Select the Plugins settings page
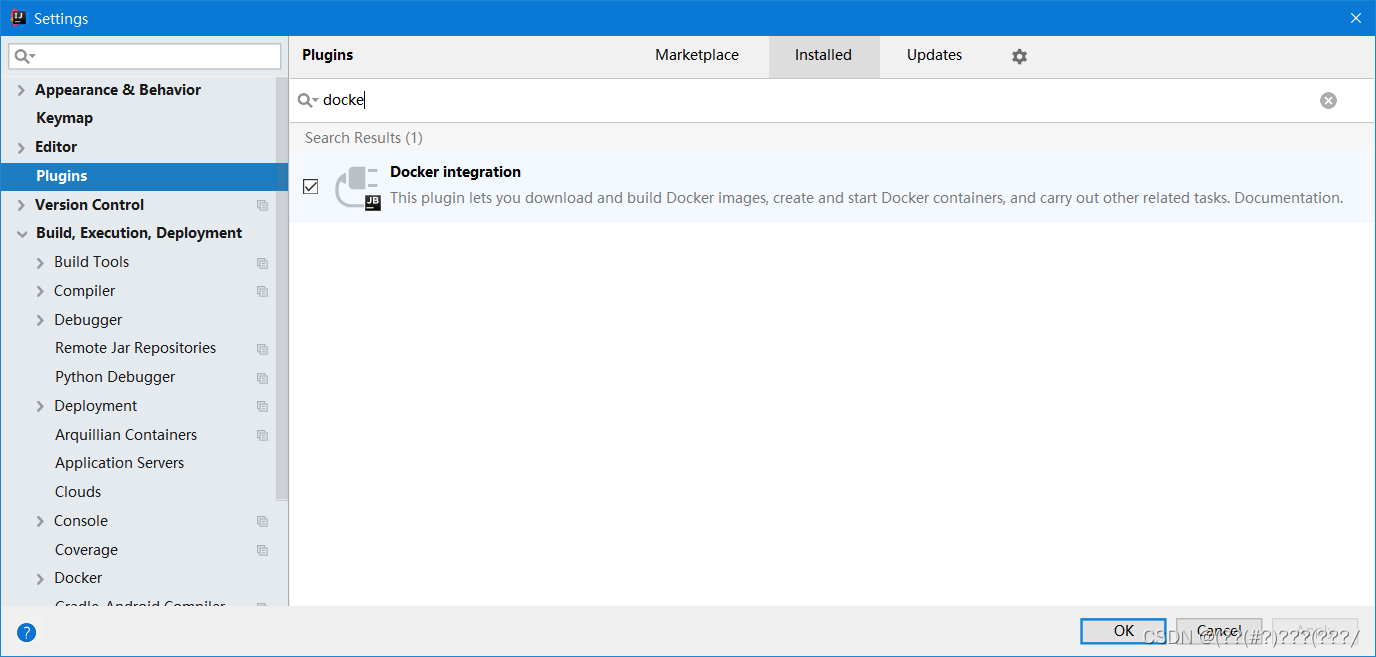The image size is (1376, 657). coord(144,176)
